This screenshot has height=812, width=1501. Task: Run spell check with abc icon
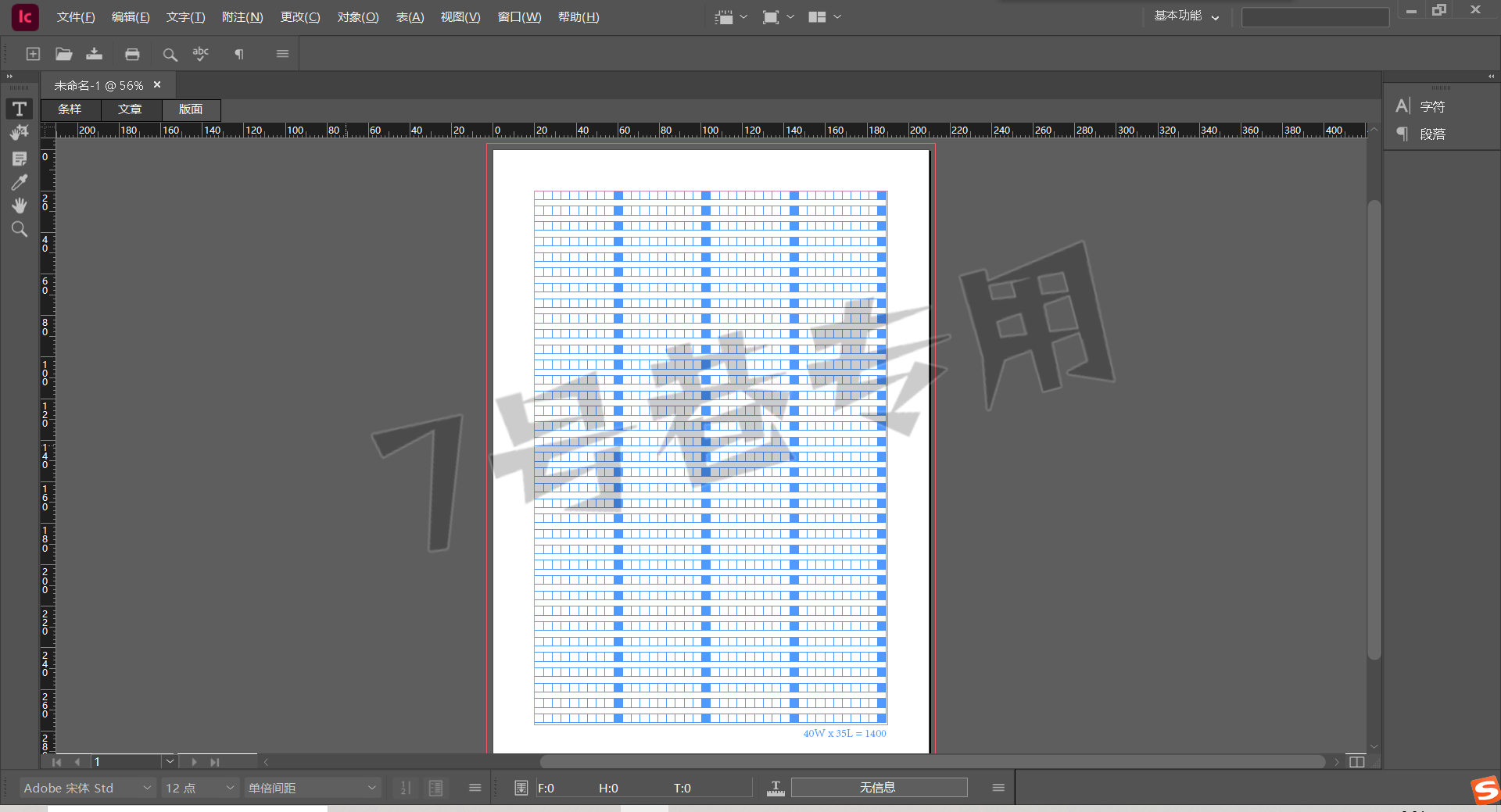click(x=201, y=54)
